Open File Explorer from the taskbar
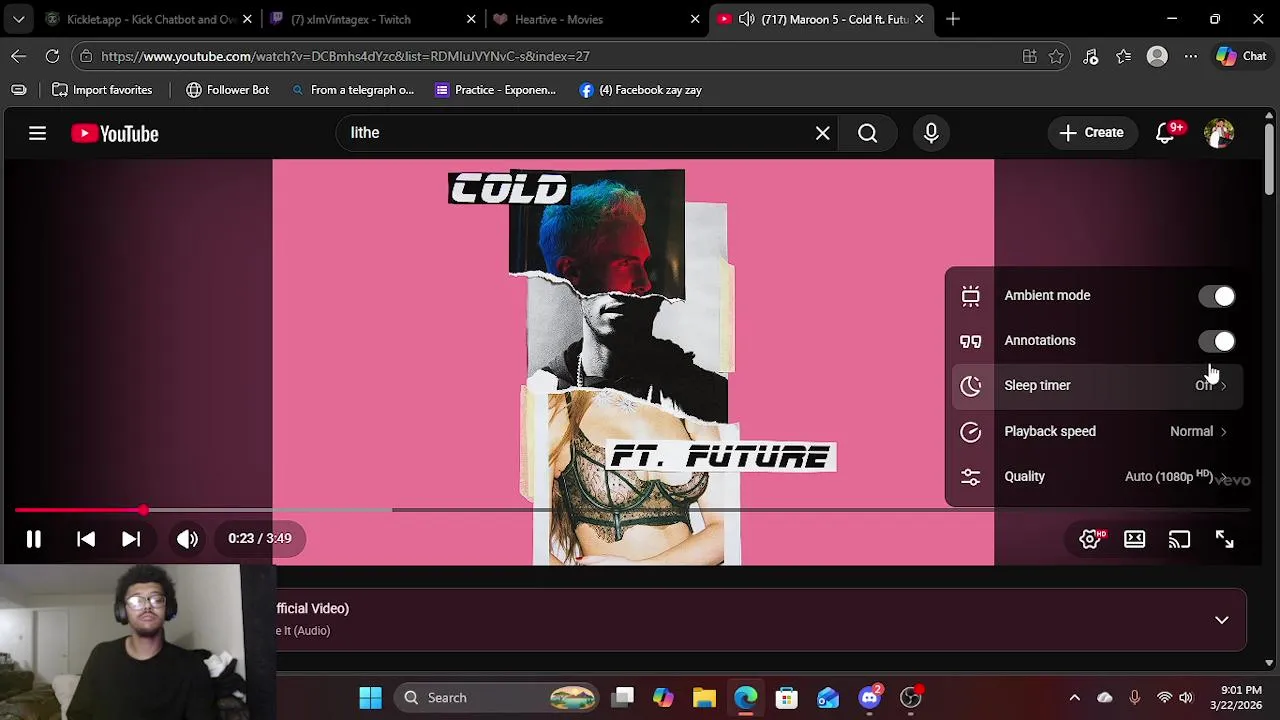Image resolution: width=1280 pixels, height=720 pixels. [704, 698]
